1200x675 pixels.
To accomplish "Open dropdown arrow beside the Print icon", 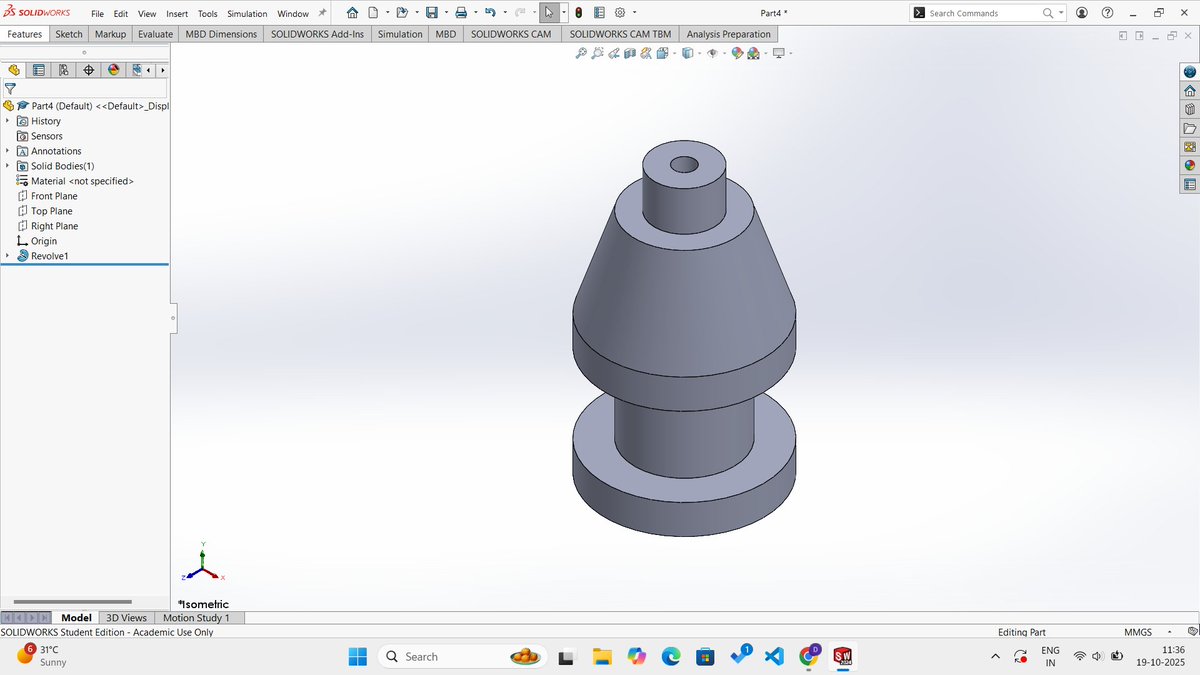I will pyautogui.click(x=476, y=13).
